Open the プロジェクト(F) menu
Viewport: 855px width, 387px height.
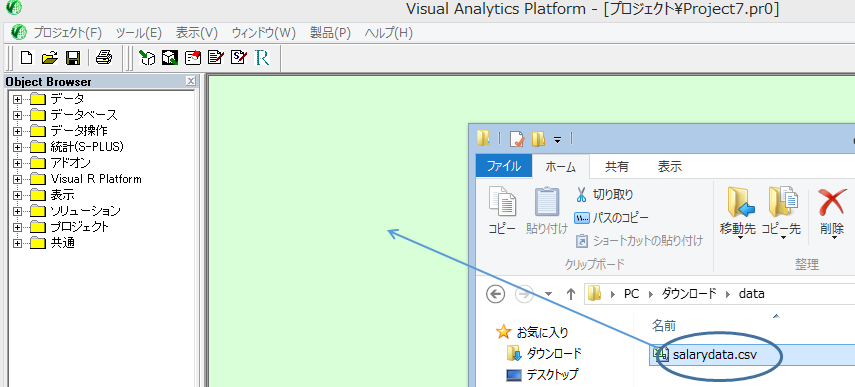tap(68, 33)
